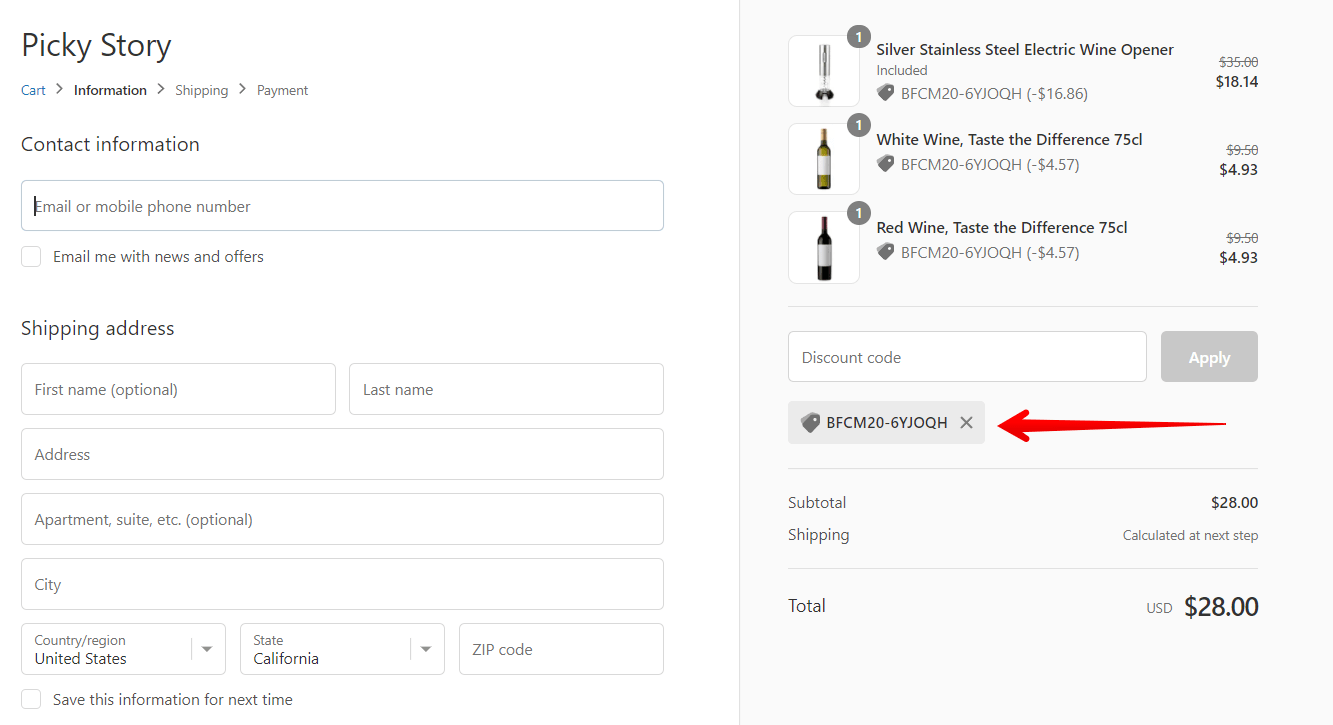Image resolution: width=1333 pixels, height=725 pixels.
Task: Click the email or mobile phone number field
Action: pos(342,205)
